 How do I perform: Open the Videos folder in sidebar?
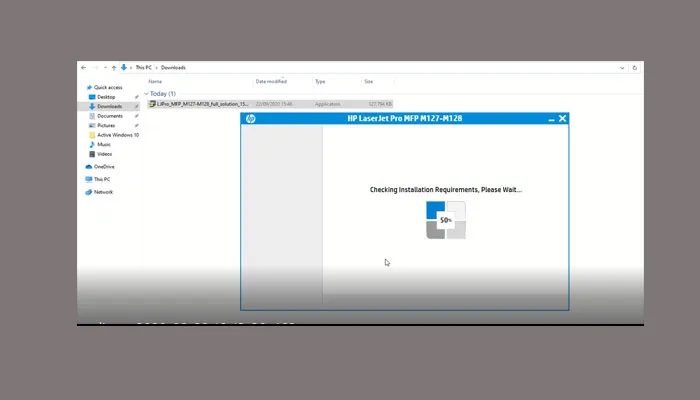point(105,154)
